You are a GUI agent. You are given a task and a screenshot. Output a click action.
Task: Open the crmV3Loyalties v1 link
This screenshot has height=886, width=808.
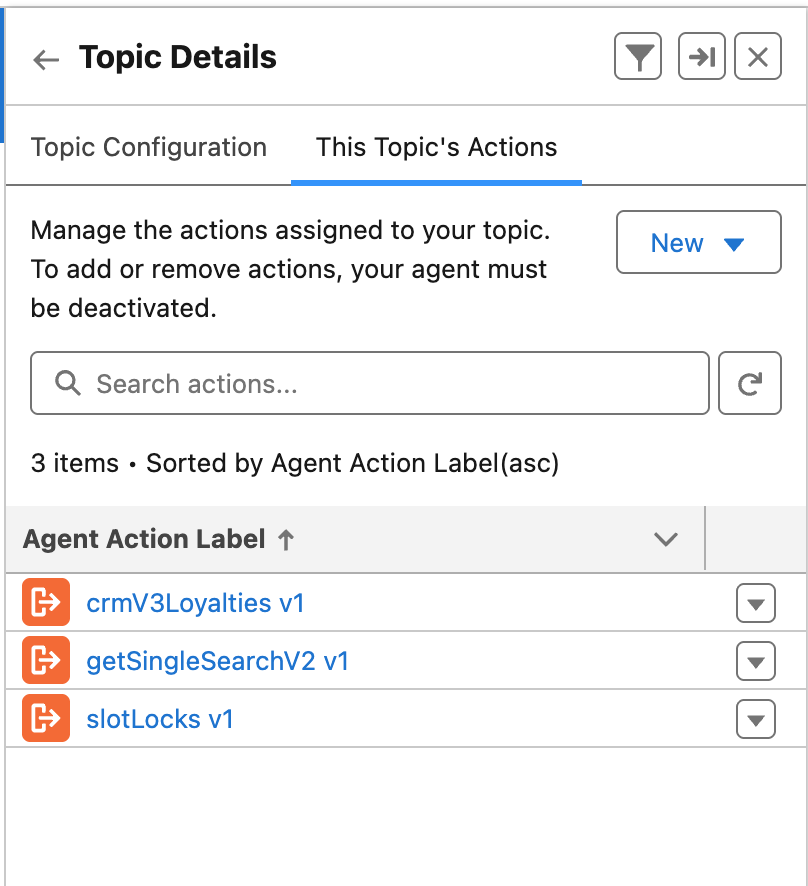(195, 603)
